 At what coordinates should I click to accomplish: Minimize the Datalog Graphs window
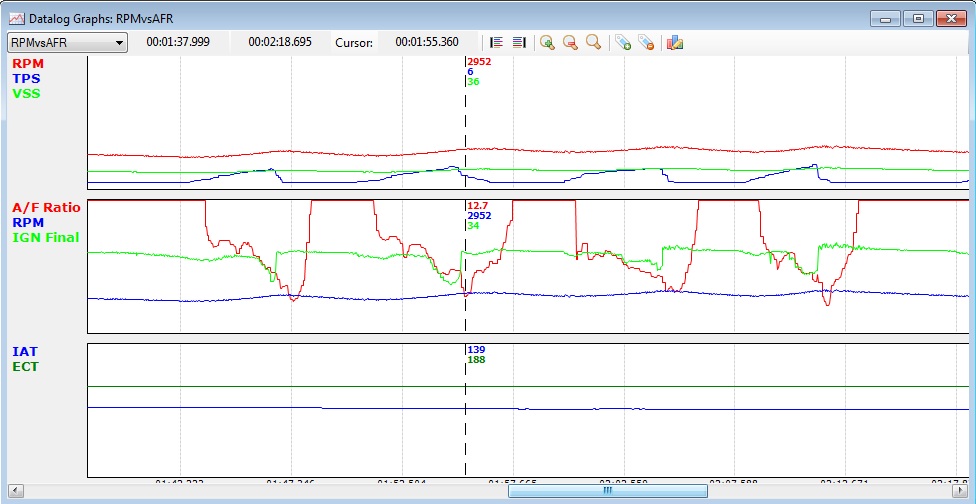886,19
